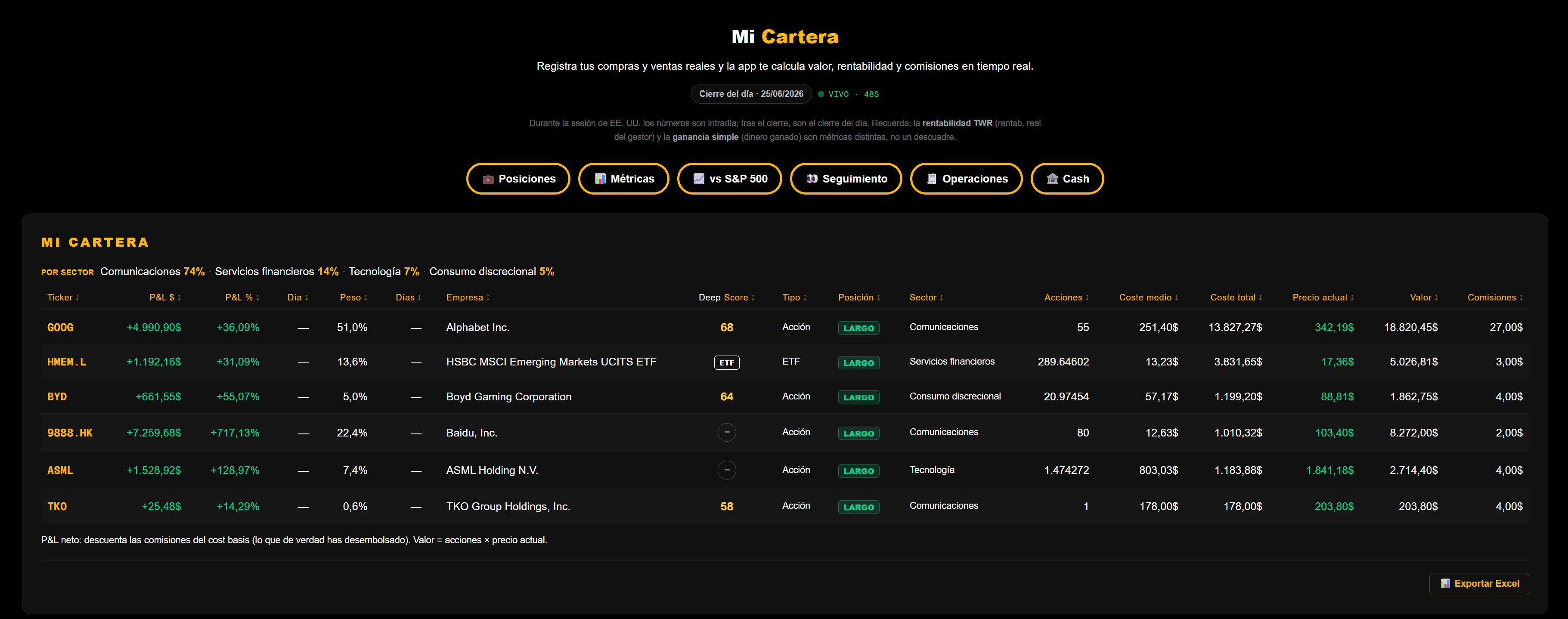The height and width of the screenshot is (619, 1568).
Task: Click the LARGO badge in 9888.HK row
Action: (x=859, y=433)
